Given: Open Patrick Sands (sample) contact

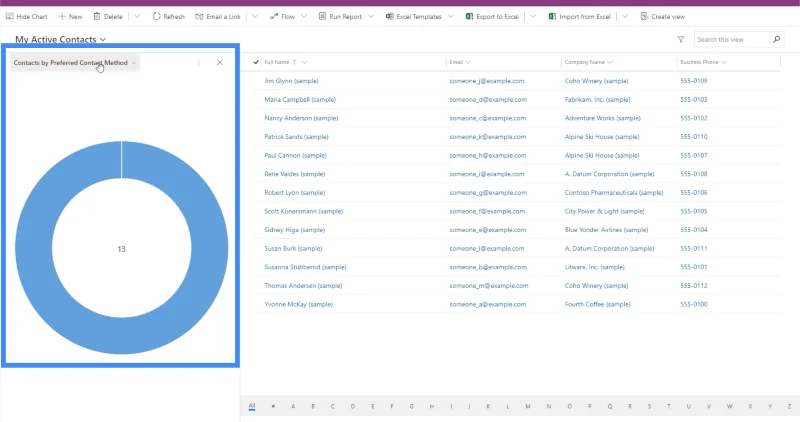Looking at the screenshot, I should tap(296, 137).
